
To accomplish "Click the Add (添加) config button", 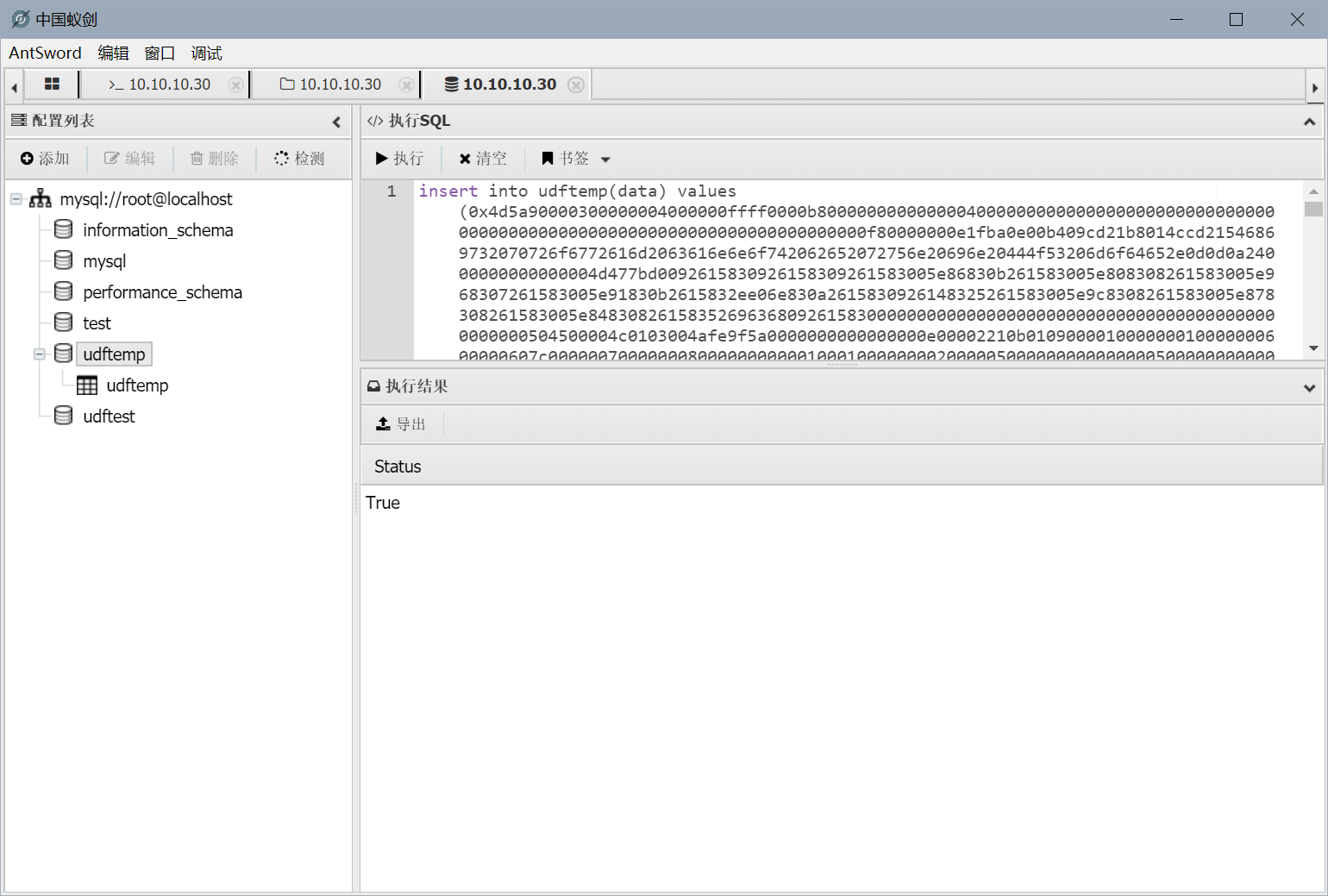I will (x=45, y=159).
